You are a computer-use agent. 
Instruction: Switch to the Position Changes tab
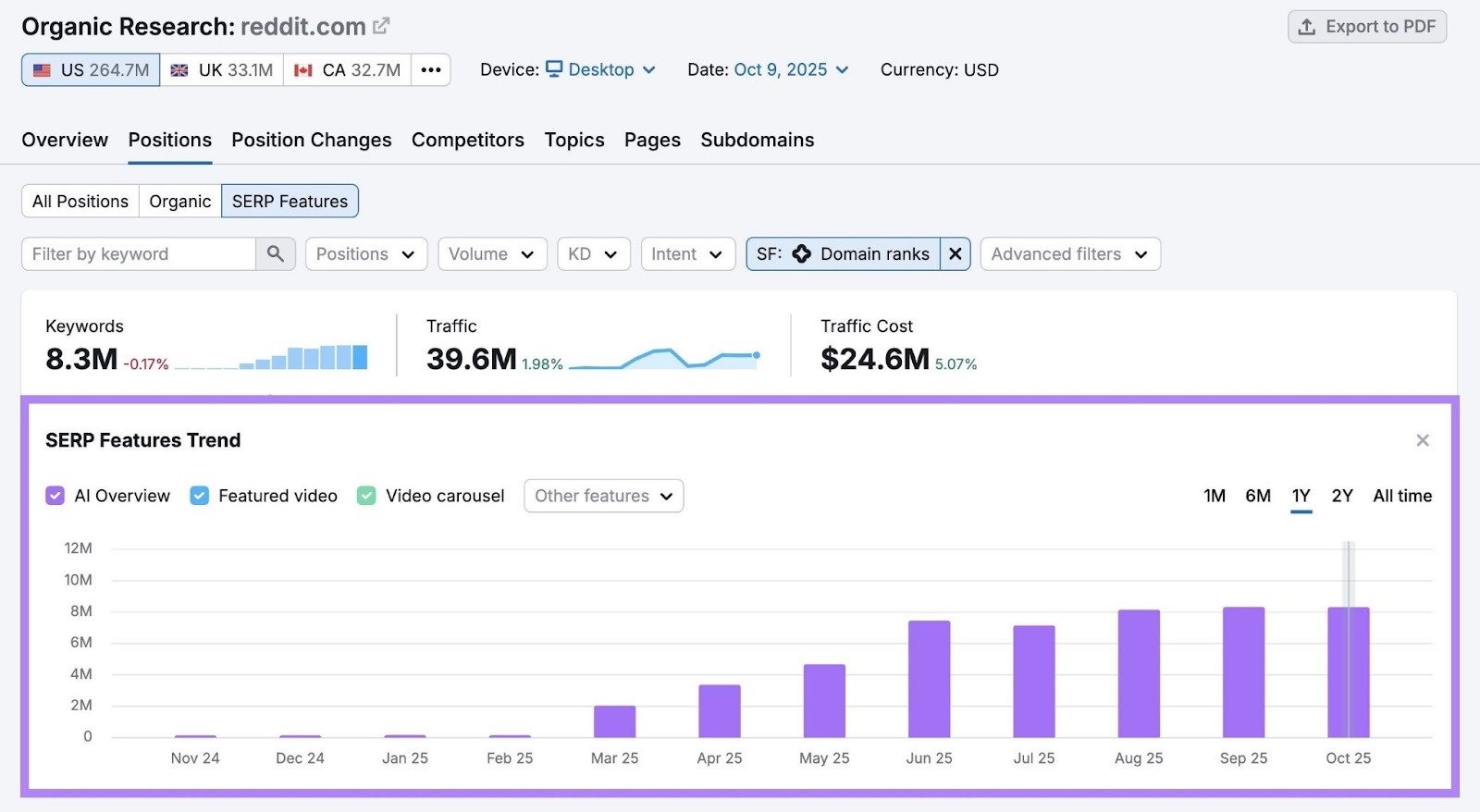[311, 140]
